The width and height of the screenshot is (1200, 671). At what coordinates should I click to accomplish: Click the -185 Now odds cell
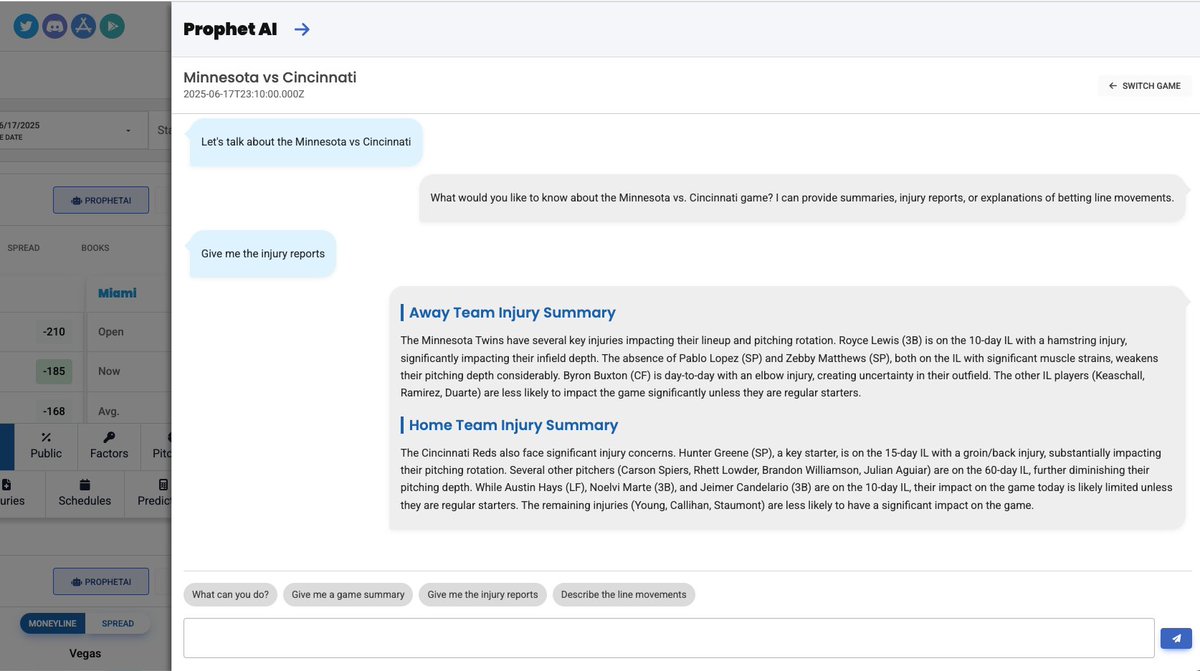tap(54, 371)
